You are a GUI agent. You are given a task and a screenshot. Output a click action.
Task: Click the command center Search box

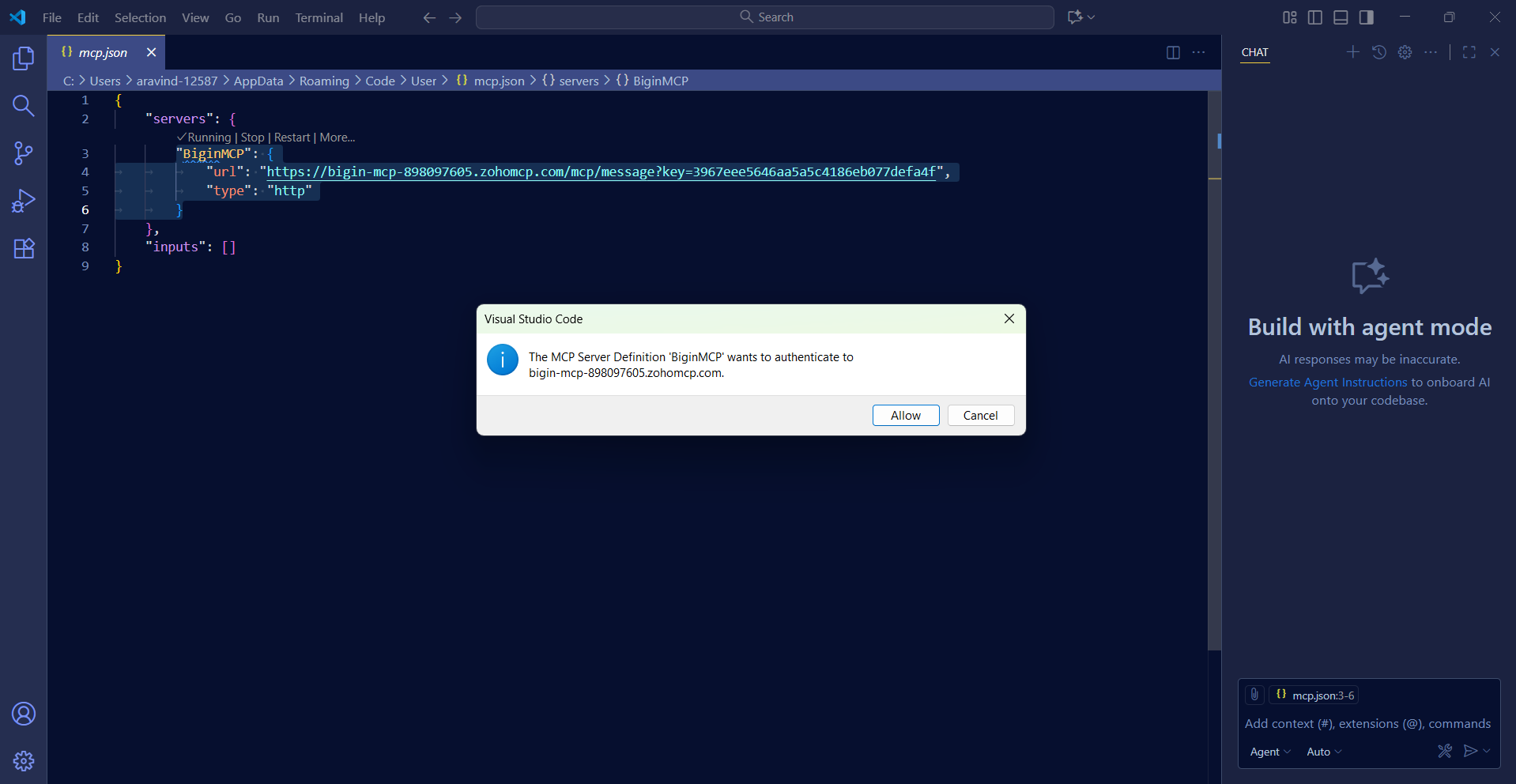click(x=765, y=17)
